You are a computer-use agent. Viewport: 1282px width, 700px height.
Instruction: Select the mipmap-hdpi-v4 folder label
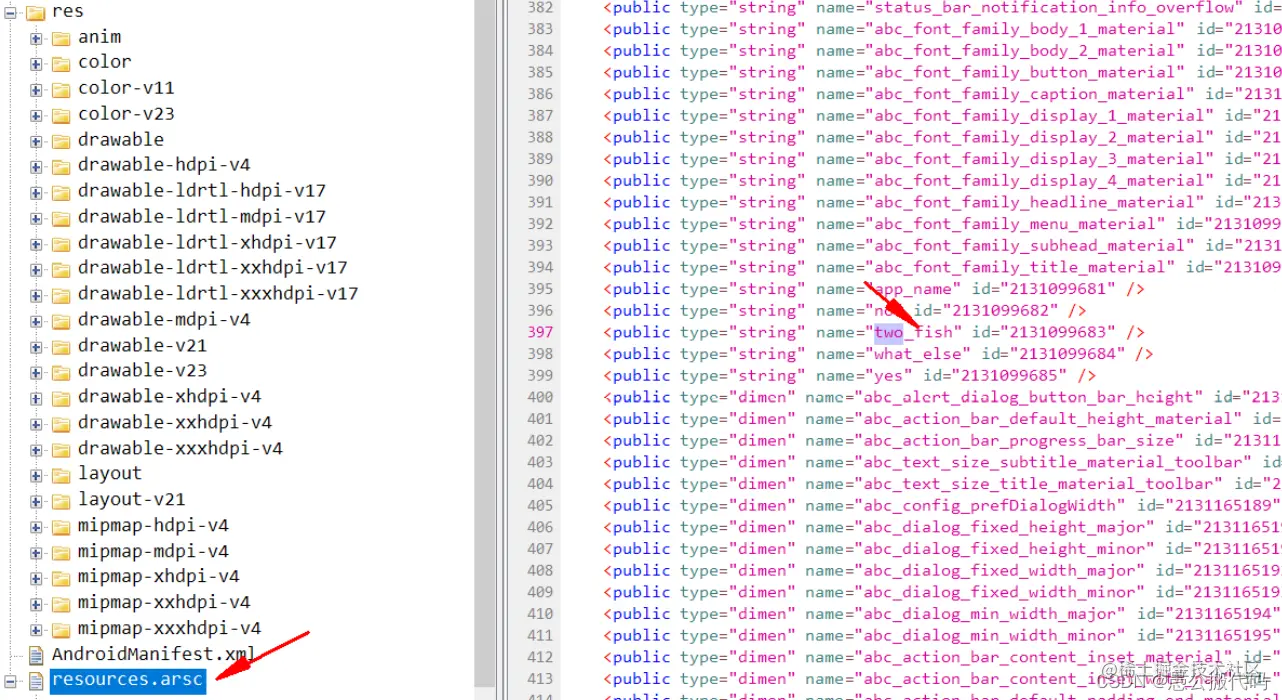153,526
